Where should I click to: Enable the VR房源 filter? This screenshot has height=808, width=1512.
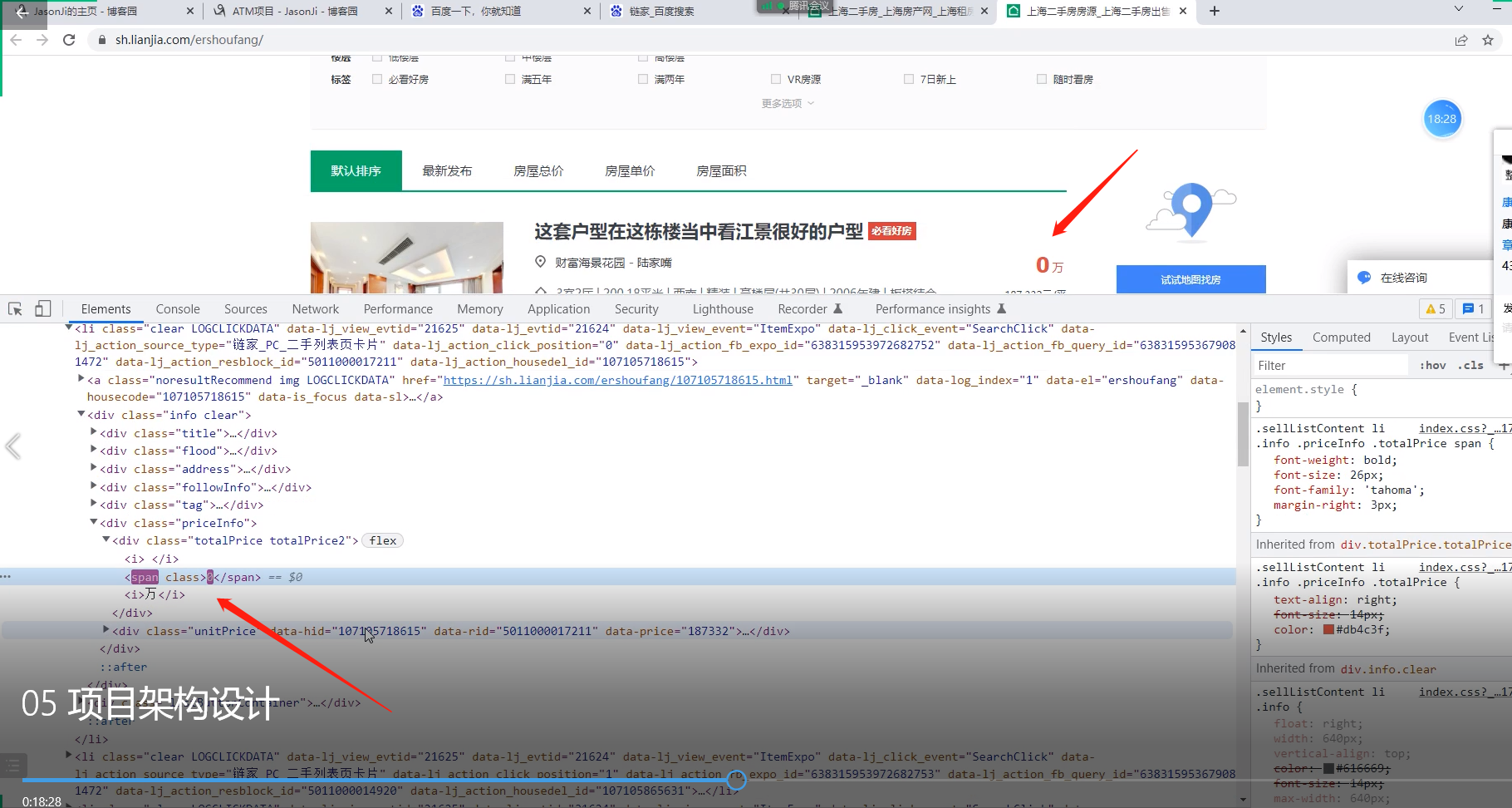(776, 79)
